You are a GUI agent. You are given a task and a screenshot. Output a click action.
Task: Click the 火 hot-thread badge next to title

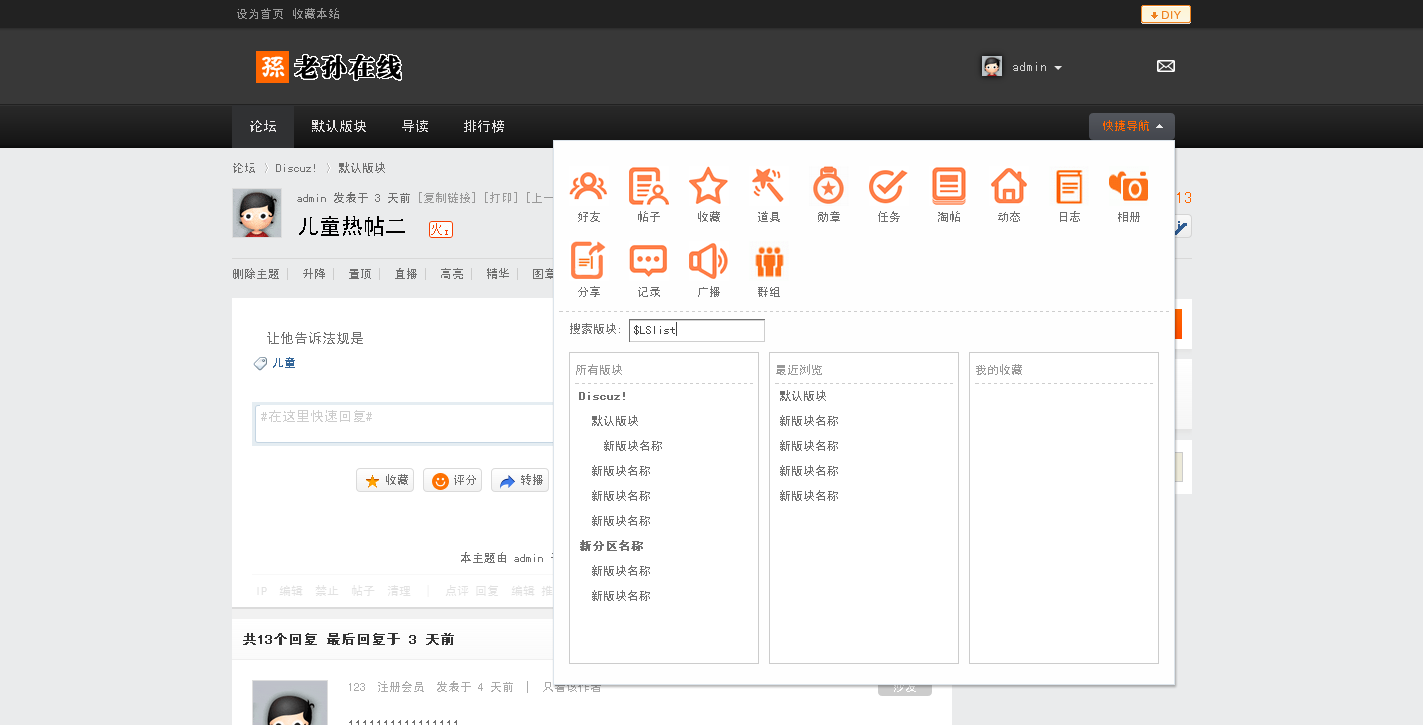tap(441, 230)
